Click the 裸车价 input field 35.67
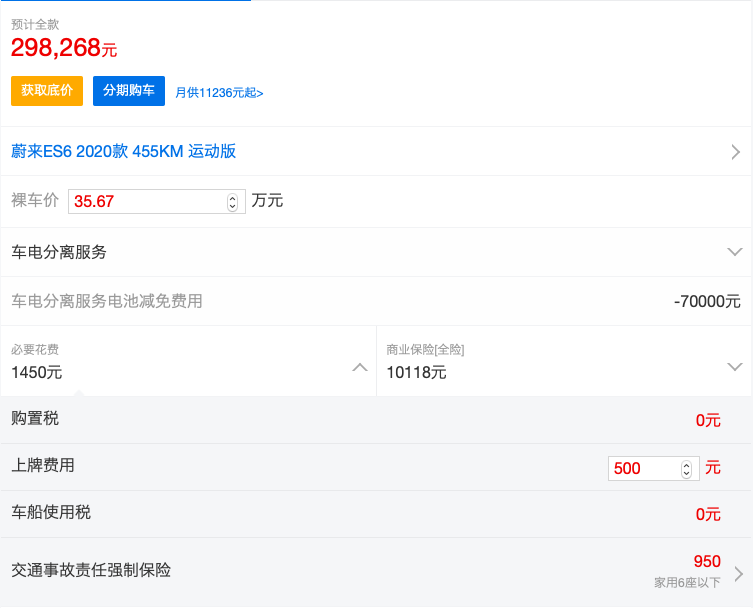This screenshot has height=608, width=753. click(x=157, y=201)
